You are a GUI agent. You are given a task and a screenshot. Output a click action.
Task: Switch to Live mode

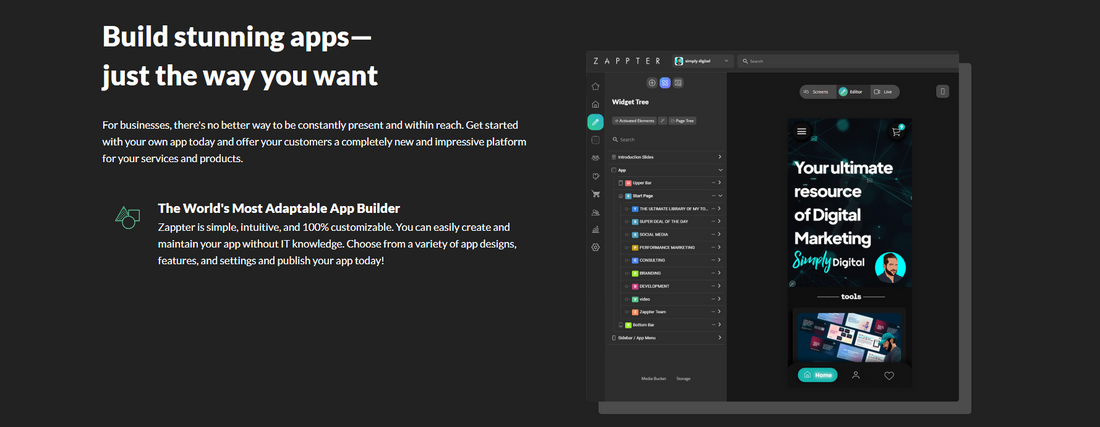click(x=884, y=92)
